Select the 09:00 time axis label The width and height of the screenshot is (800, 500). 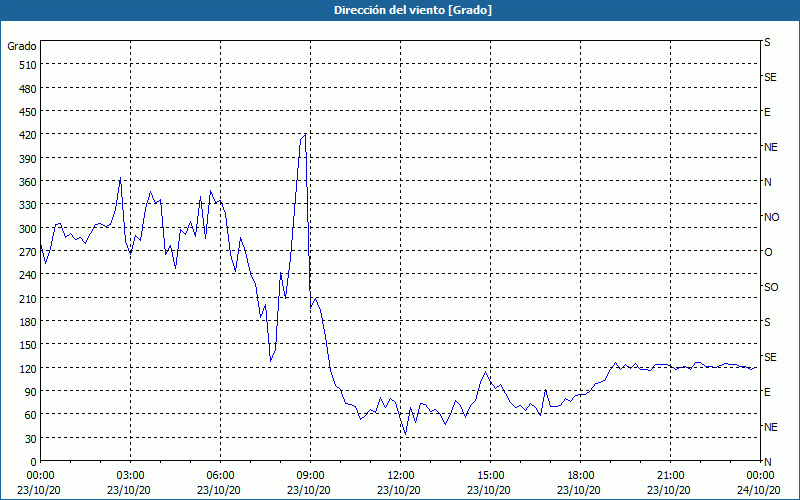click(x=310, y=476)
